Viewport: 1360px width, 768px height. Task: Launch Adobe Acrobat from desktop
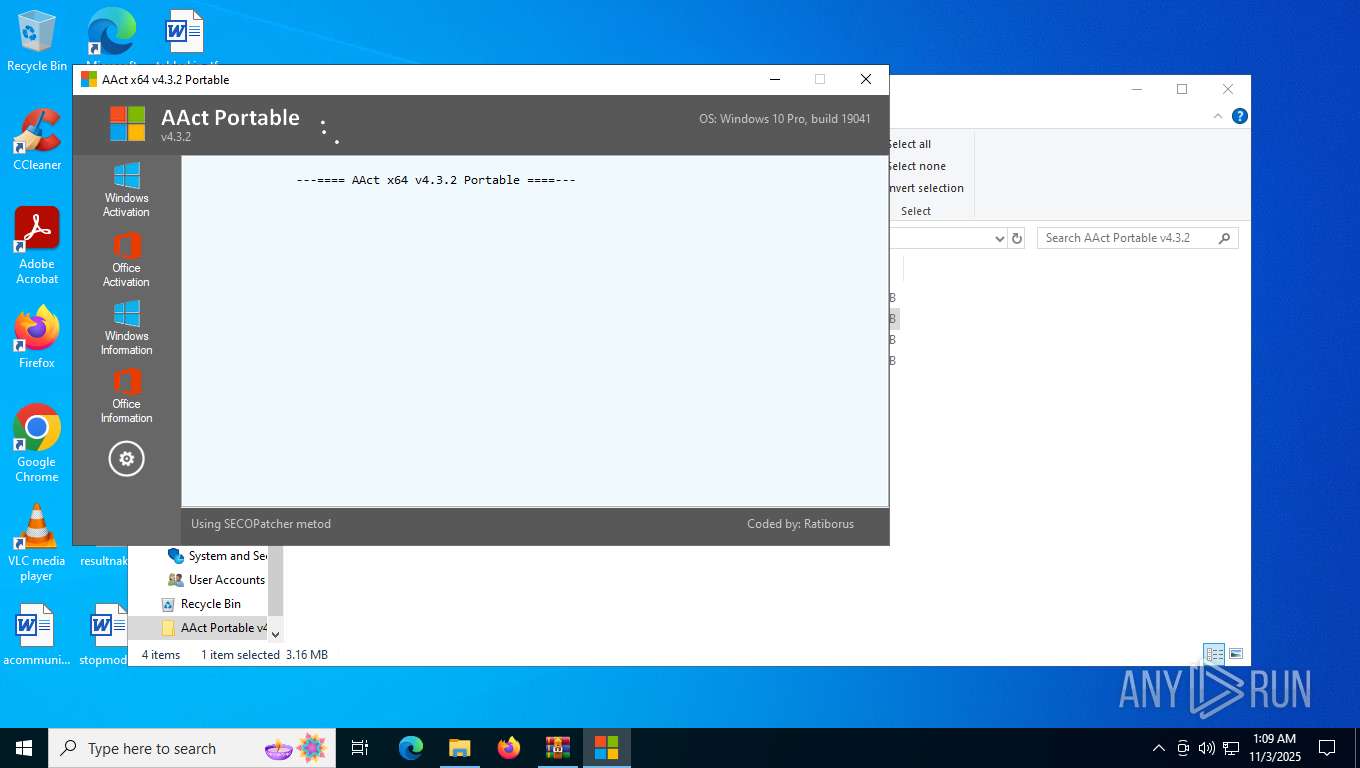(37, 246)
